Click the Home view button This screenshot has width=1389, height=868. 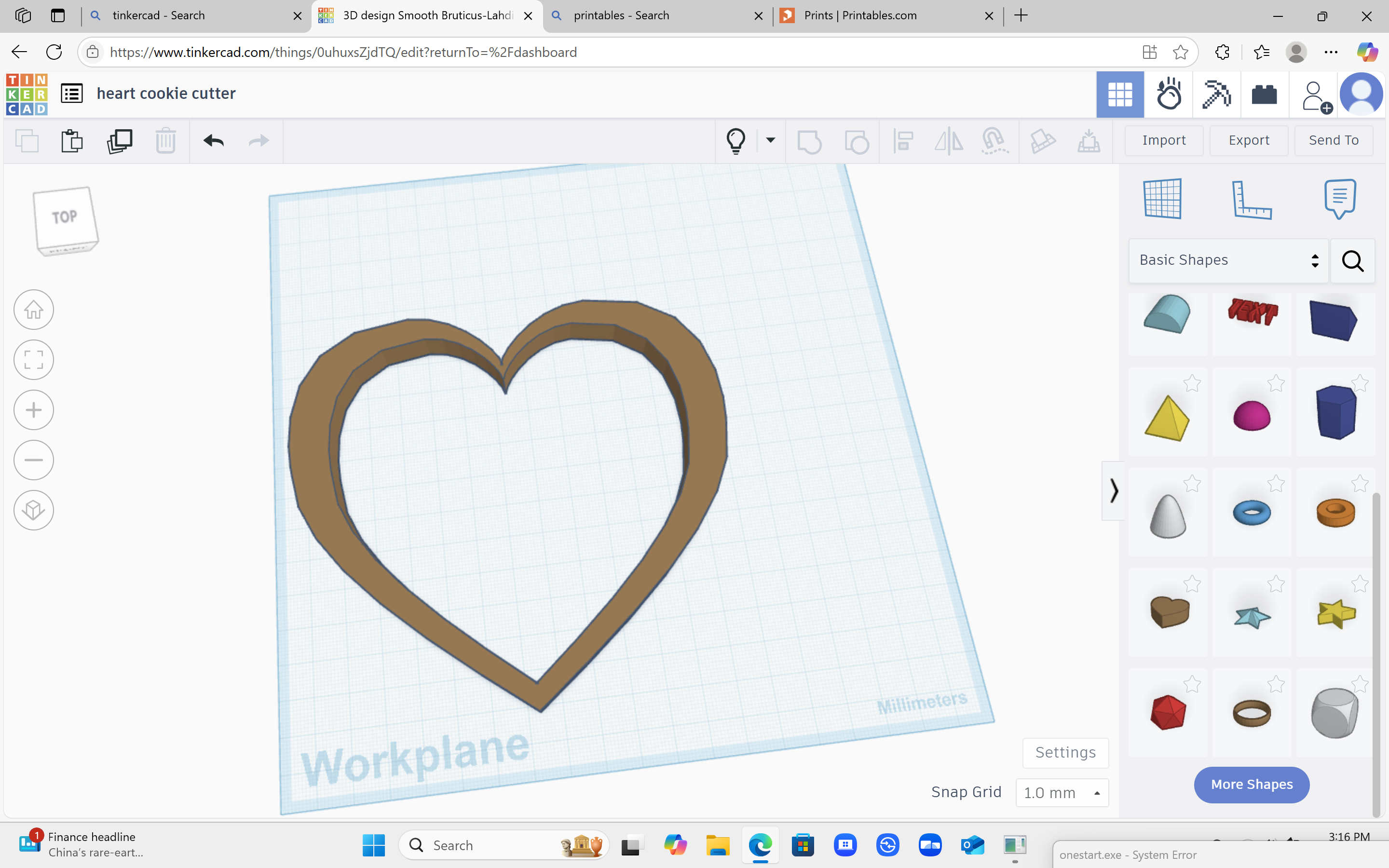(x=34, y=310)
